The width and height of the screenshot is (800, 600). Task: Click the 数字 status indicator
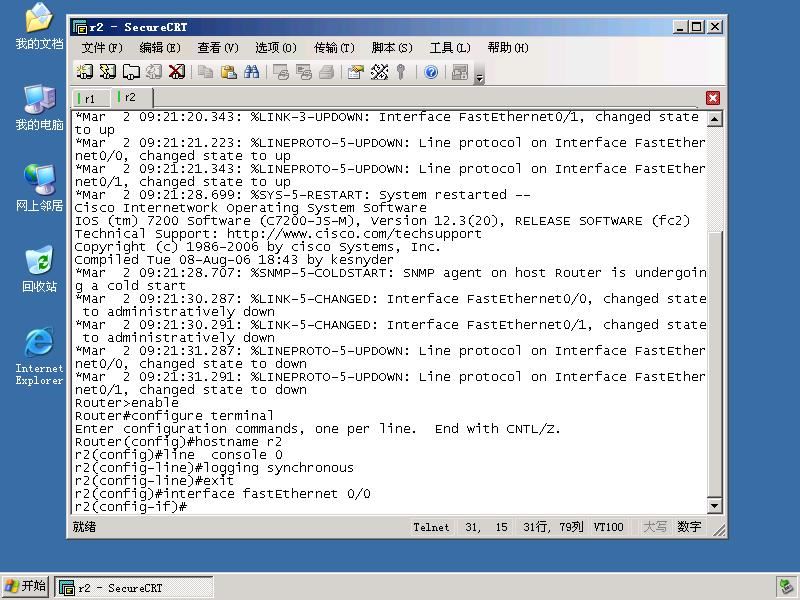click(x=689, y=527)
